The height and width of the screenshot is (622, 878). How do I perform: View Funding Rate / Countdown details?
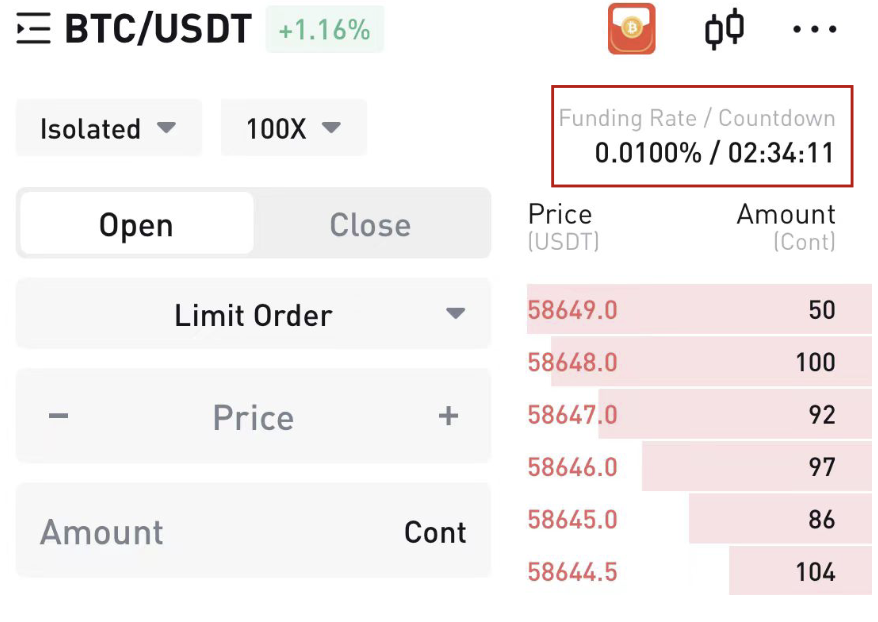pyautogui.click(x=702, y=136)
